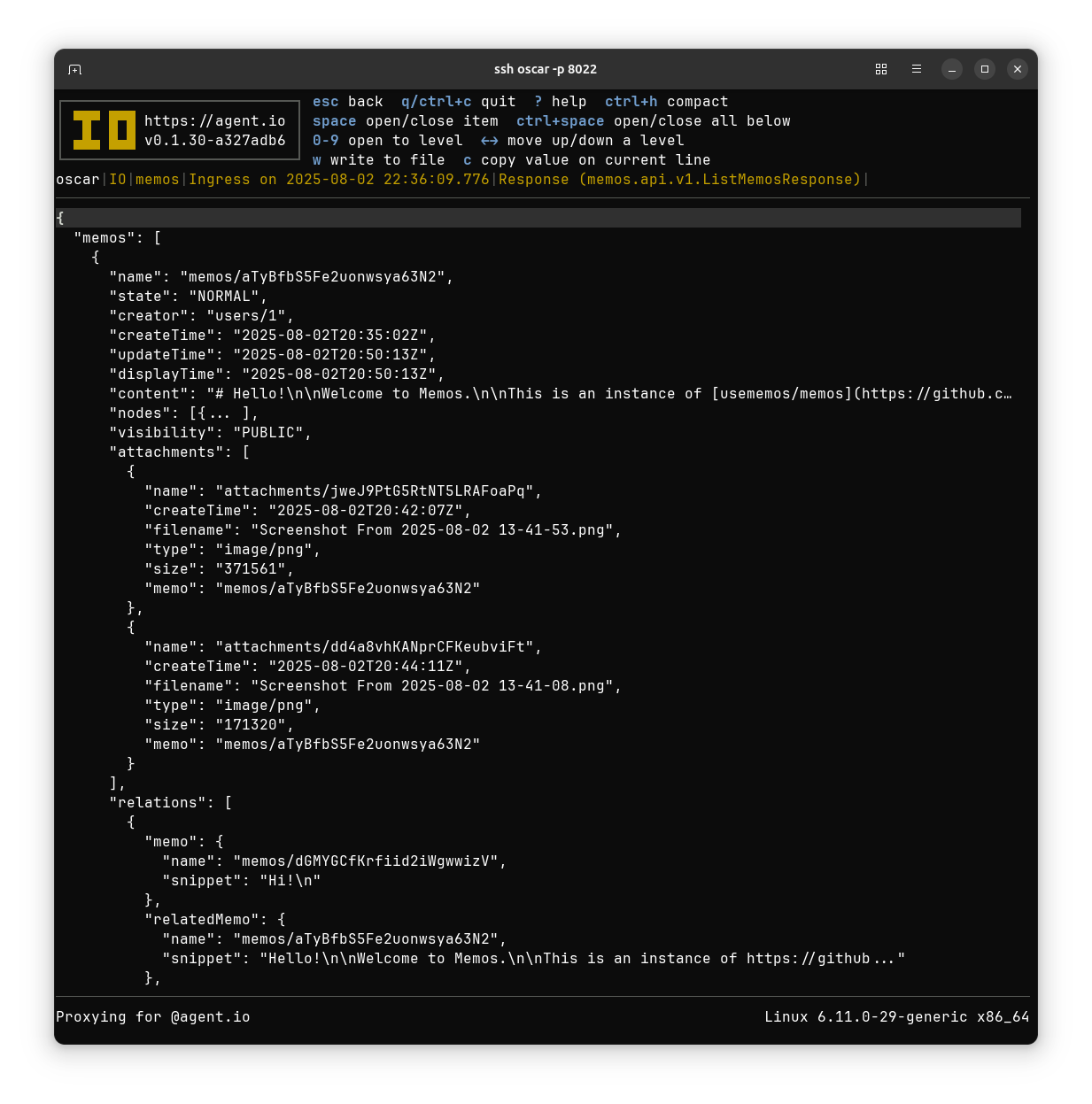Collapse the "attachments" array line
The width and height of the screenshot is (1092, 1104).
click(180, 452)
